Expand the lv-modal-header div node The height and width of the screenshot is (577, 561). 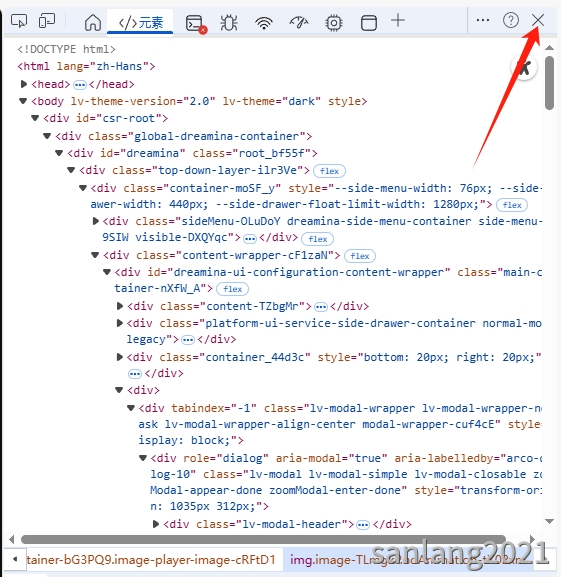tap(156, 524)
